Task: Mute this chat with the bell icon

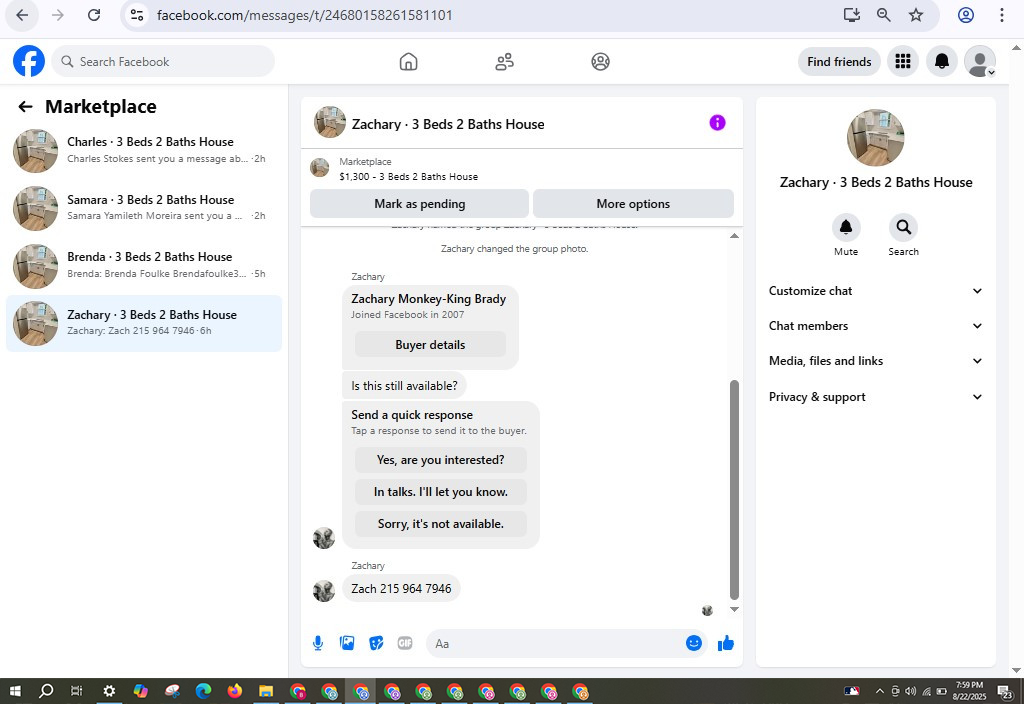Action: pyautogui.click(x=846, y=227)
